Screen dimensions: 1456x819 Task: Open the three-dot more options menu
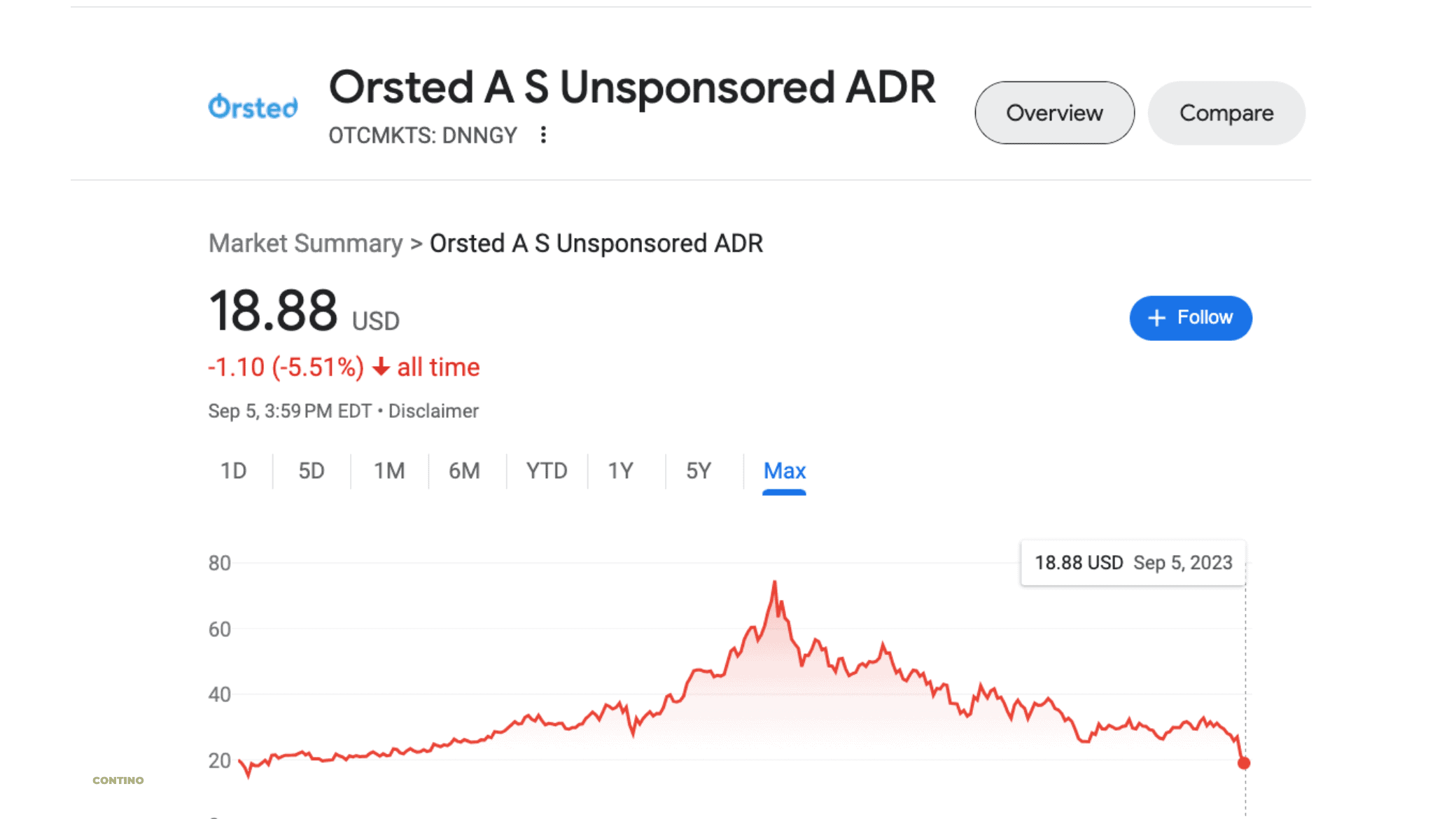543,134
